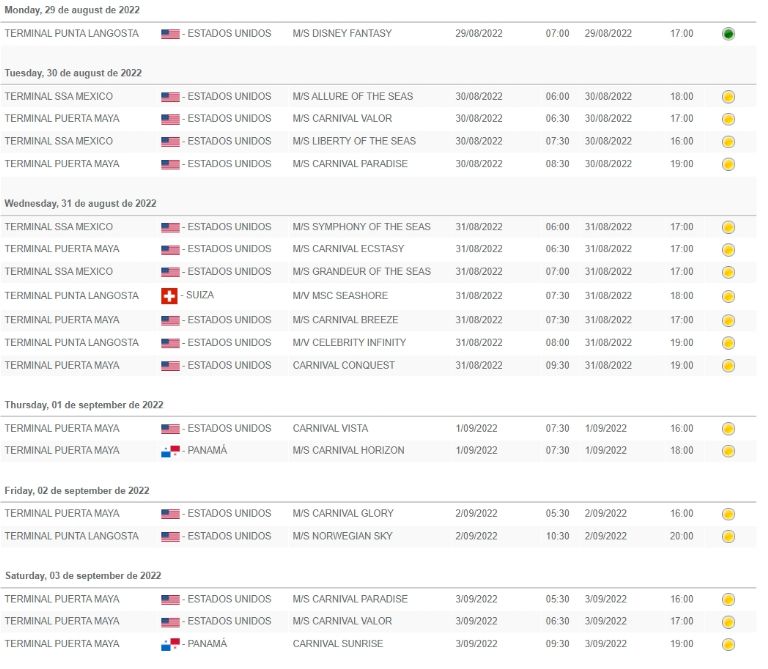This screenshot has width=768, height=669.
Task: Select the Monday, 29 de august de 2022 heading
Action: click(x=72, y=10)
